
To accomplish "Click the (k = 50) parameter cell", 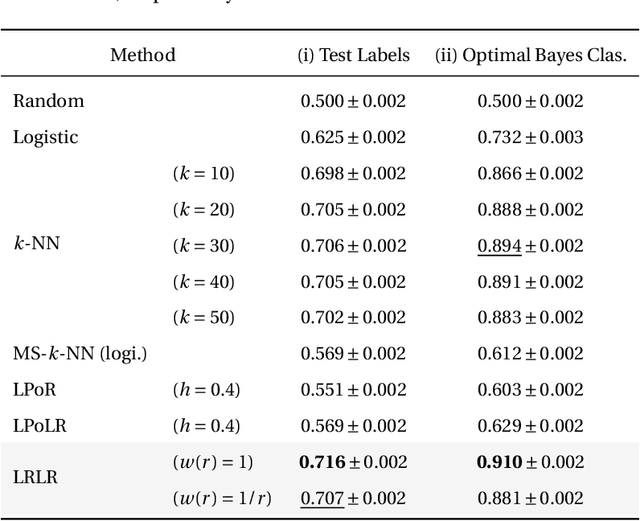I will 204,317.
